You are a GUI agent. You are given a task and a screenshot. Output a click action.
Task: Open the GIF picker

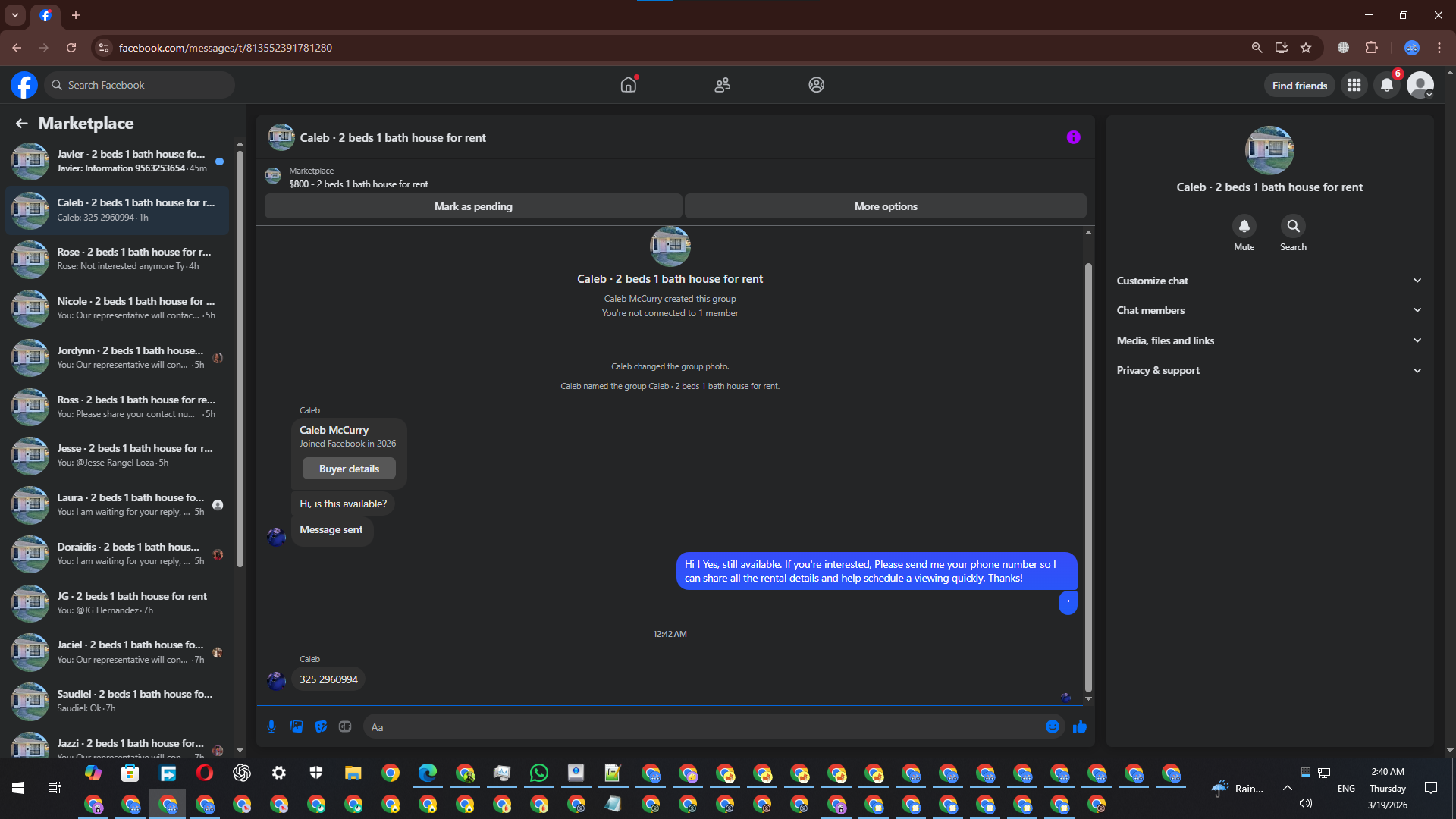tap(345, 726)
